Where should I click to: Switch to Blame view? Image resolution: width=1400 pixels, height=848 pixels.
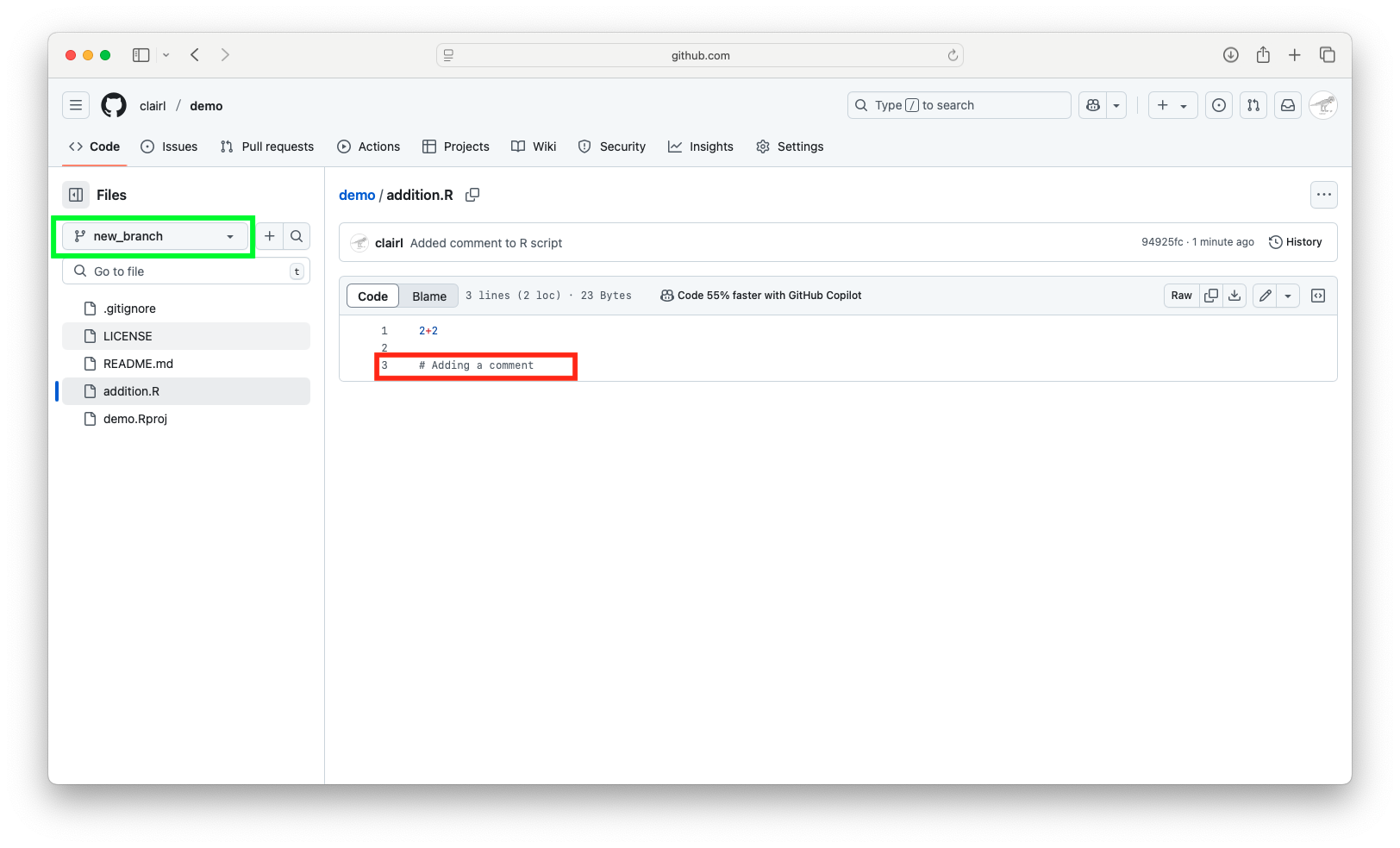coord(429,296)
